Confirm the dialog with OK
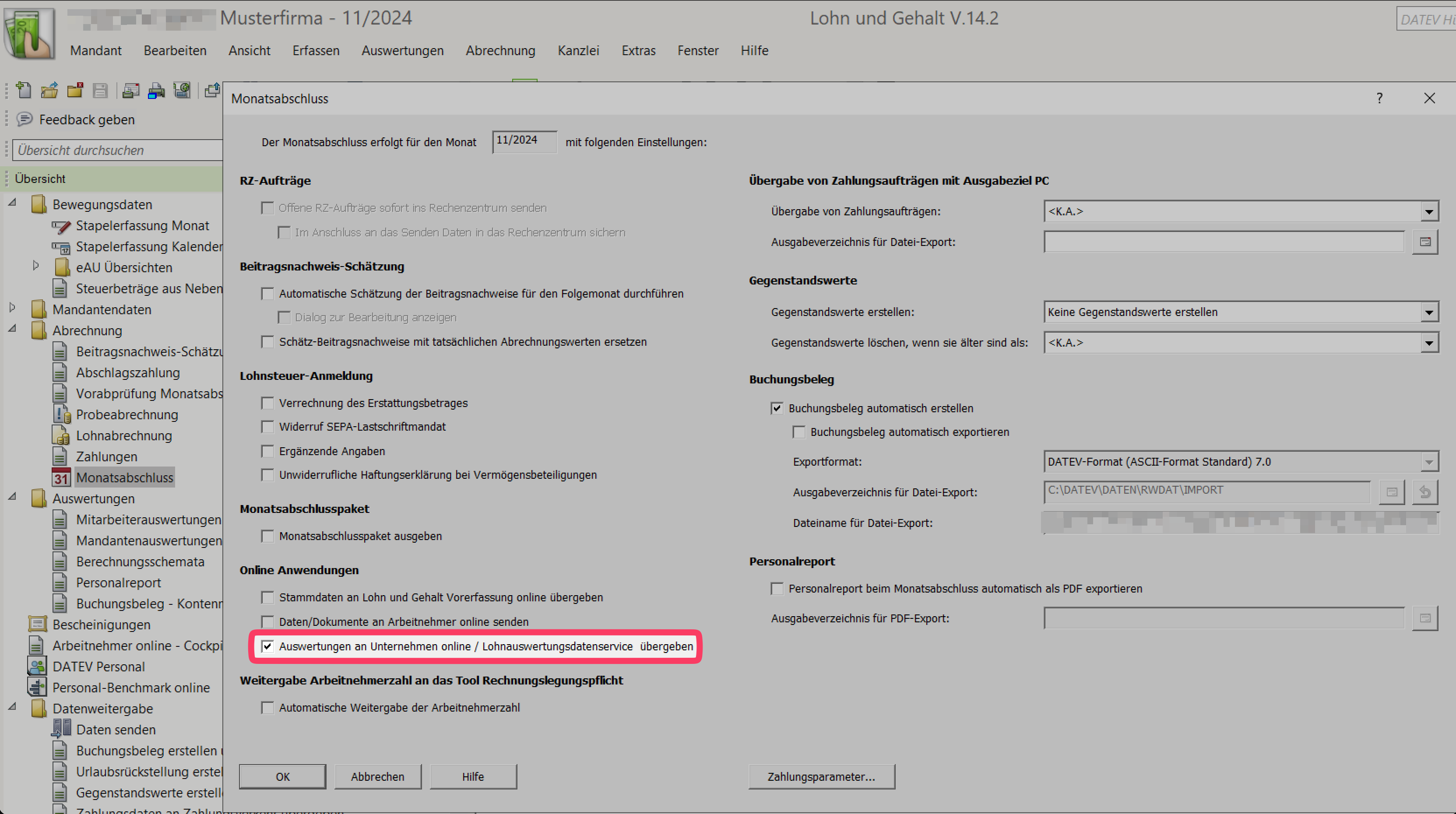The image size is (1456, 814). point(283,777)
